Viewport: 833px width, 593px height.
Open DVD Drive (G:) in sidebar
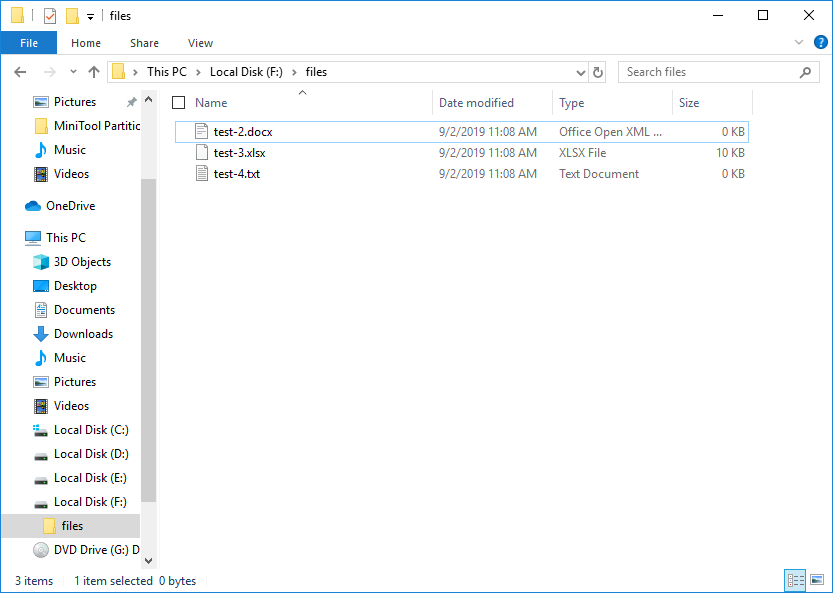[x=86, y=549]
